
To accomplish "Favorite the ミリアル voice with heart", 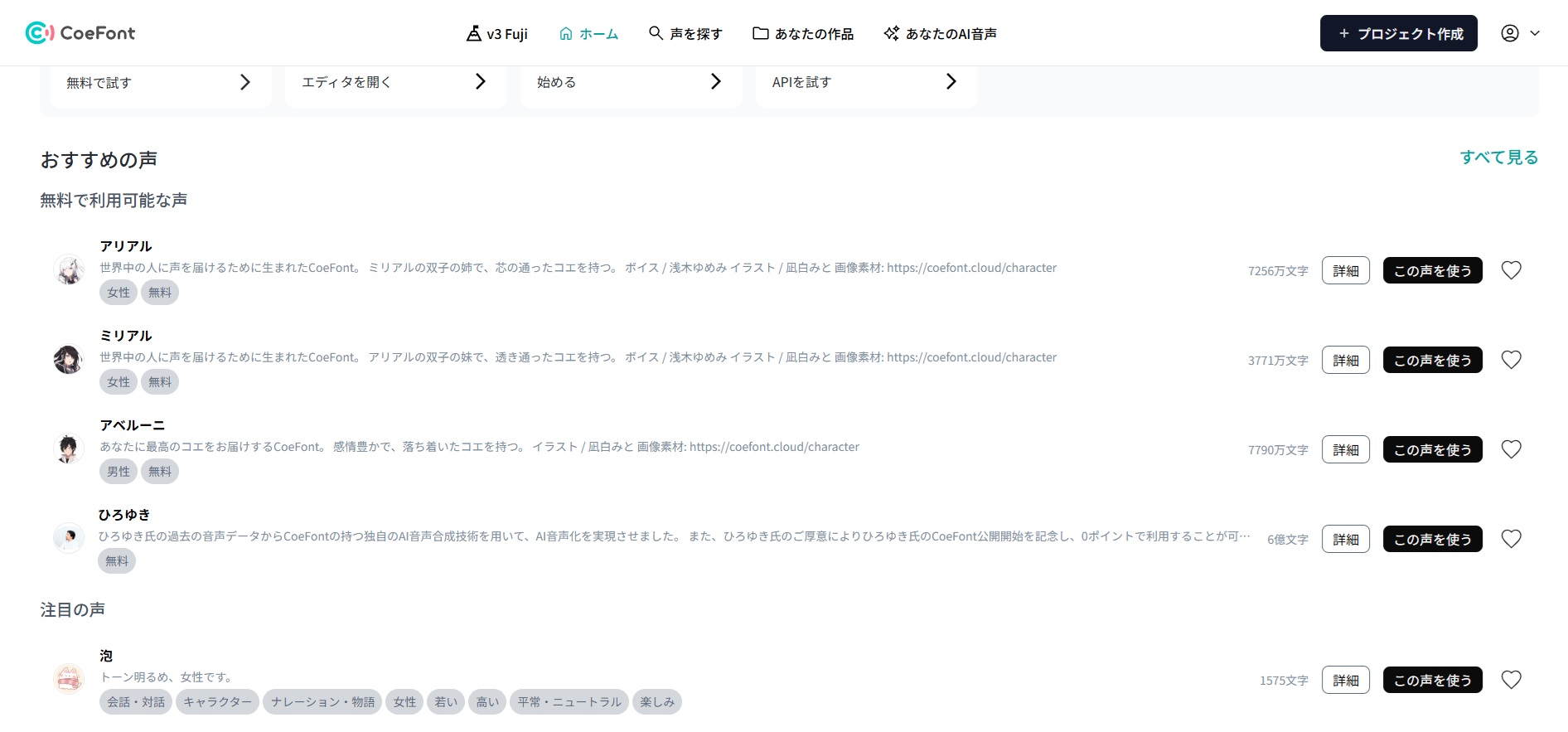I will (x=1511, y=360).
